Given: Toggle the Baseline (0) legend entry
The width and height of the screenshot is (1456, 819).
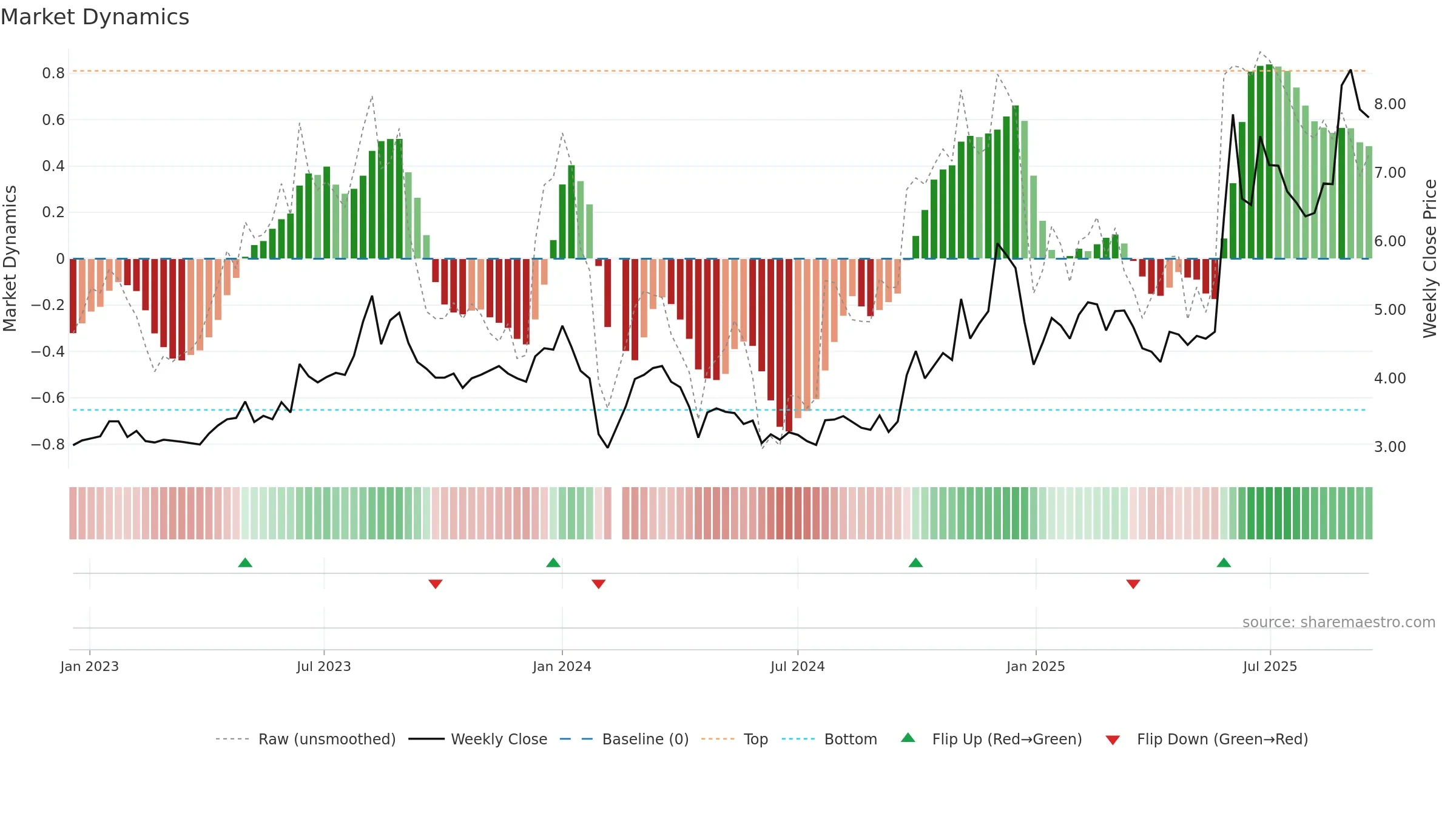Looking at the screenshot, I should point(624,739).
